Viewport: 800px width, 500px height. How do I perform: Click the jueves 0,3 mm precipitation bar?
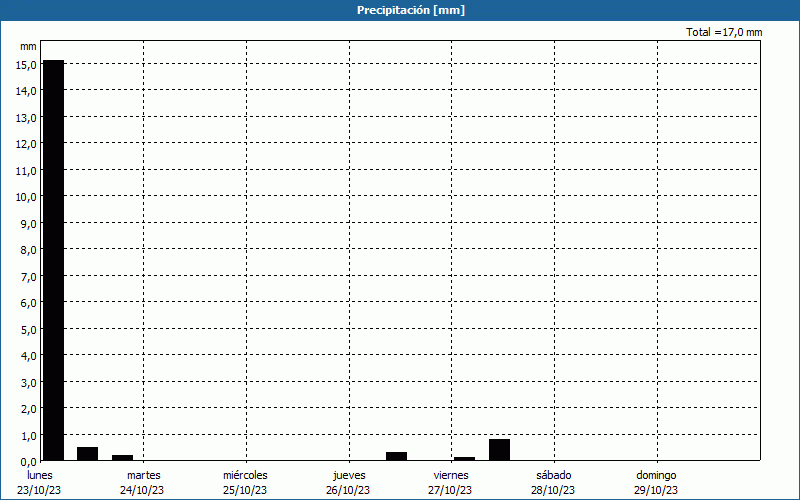point(396,456)
